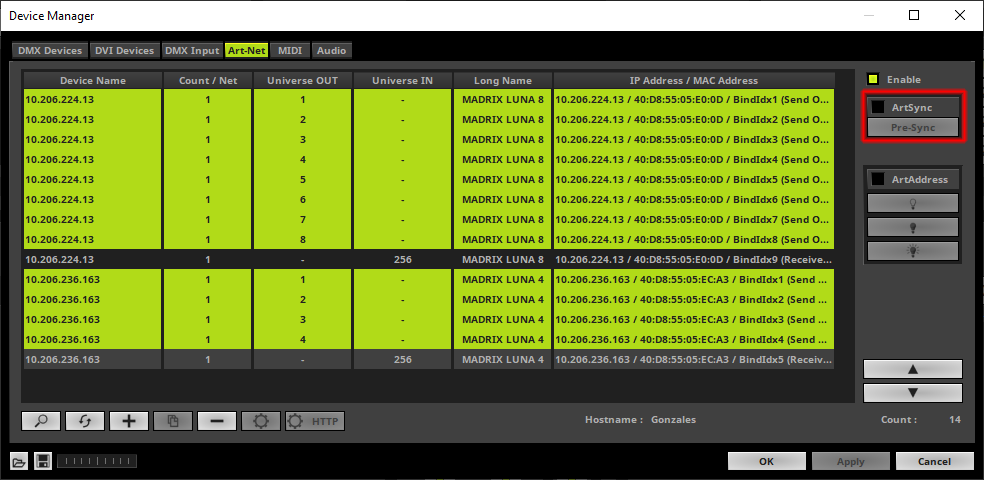This screenshot has height=480, width=984.
Task: Open the Audio tab
Action: (x=331, y=51)
